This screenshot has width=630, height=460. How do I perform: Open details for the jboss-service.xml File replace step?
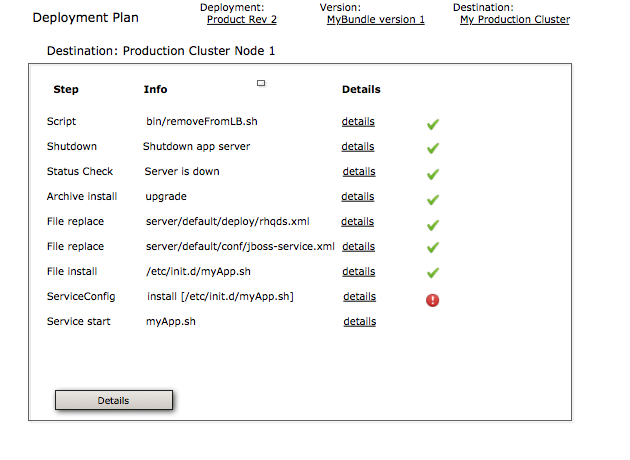tap(358, 246)
